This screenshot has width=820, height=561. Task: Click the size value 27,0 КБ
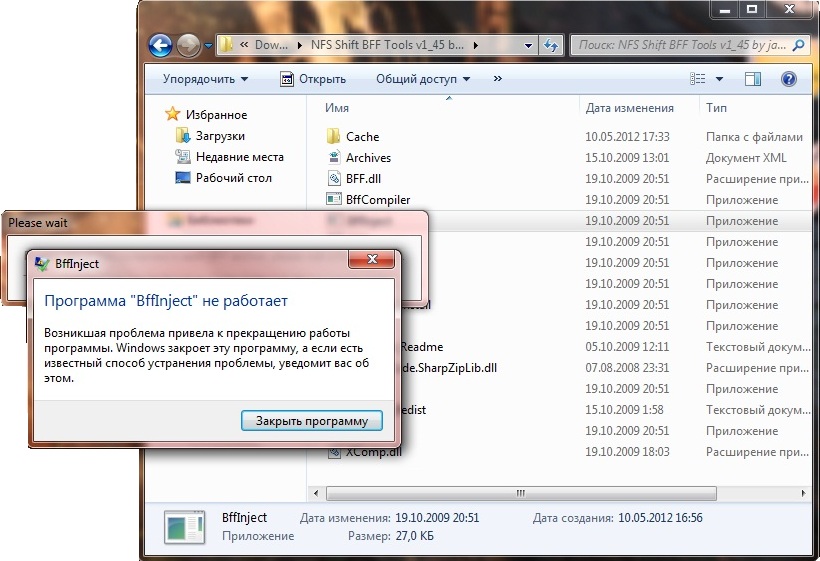[415, 535]
